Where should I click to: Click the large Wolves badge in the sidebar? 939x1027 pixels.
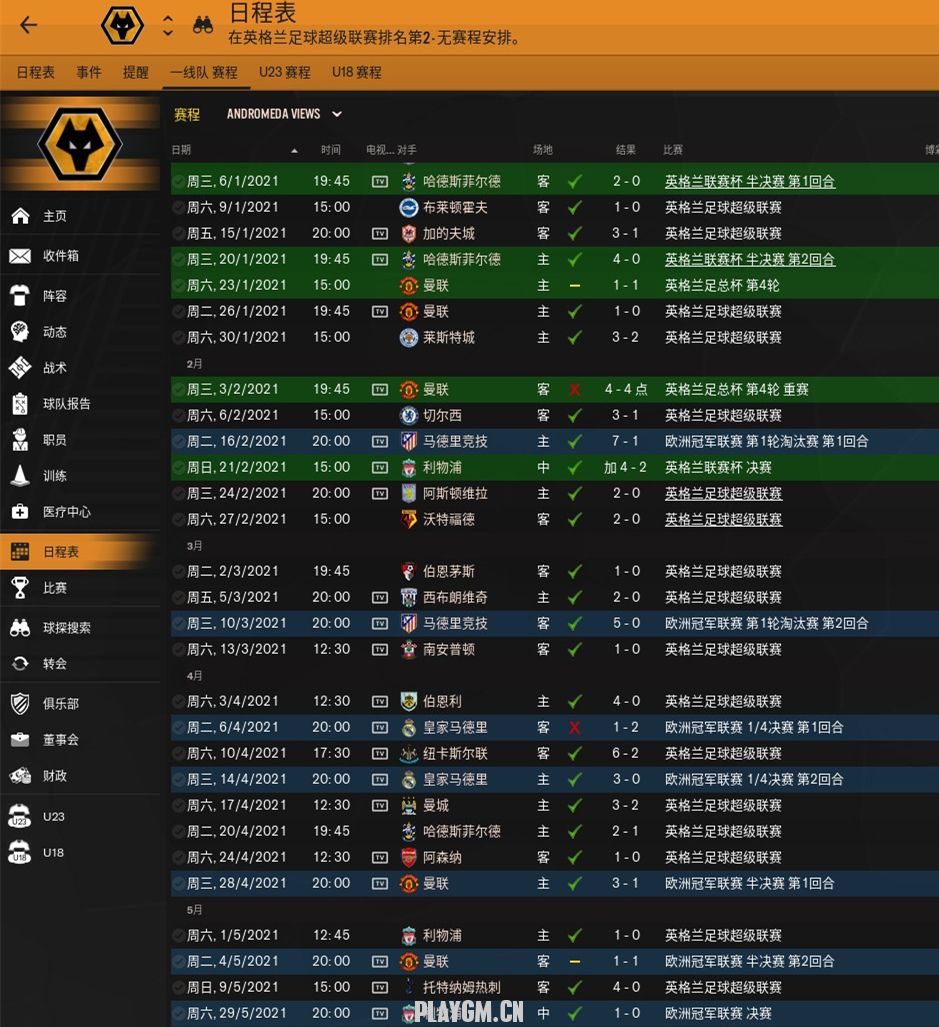(x=79, y=146)
